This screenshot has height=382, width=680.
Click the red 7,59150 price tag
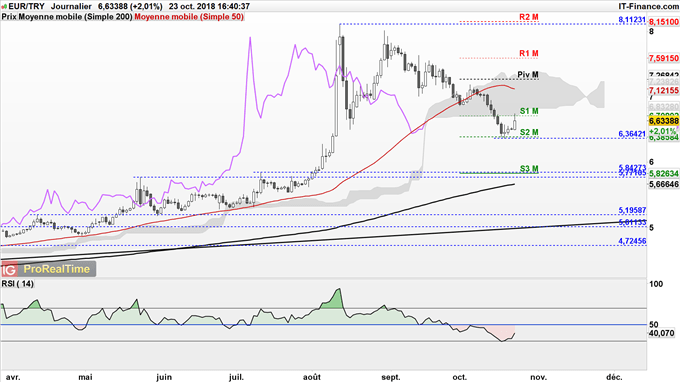(x=664, y=58)
